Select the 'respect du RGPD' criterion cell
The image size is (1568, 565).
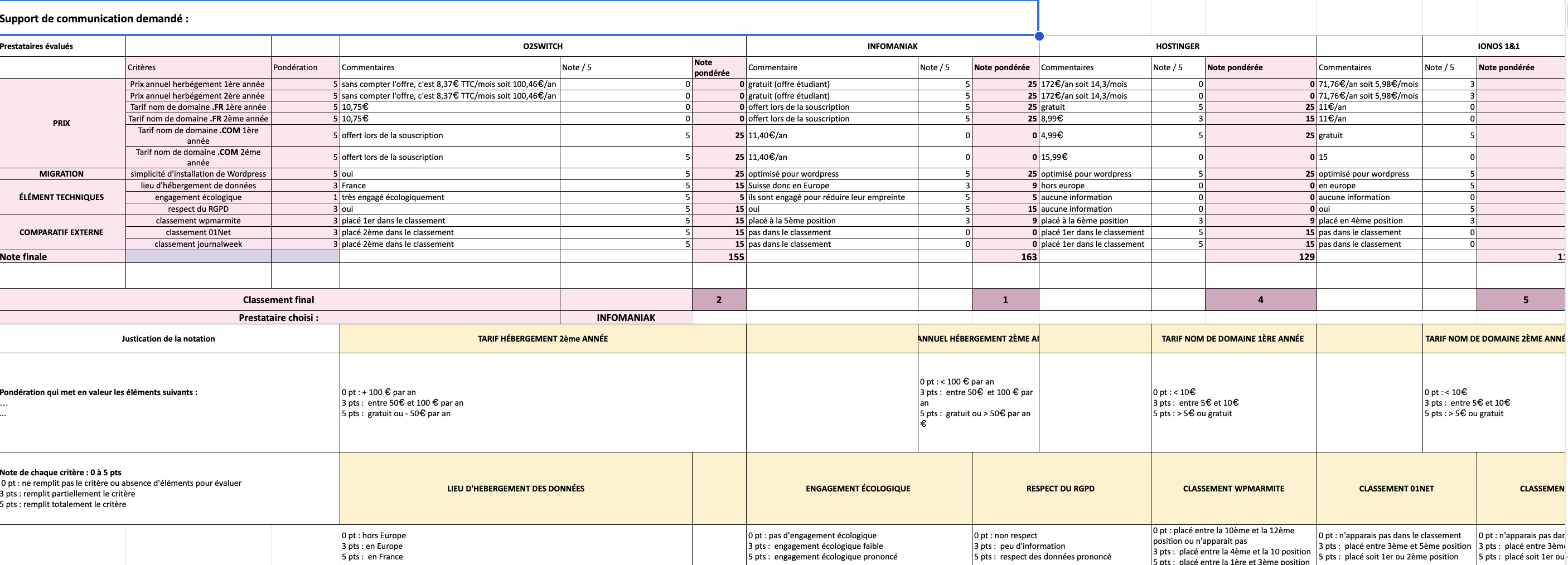[x=199, y=208]
